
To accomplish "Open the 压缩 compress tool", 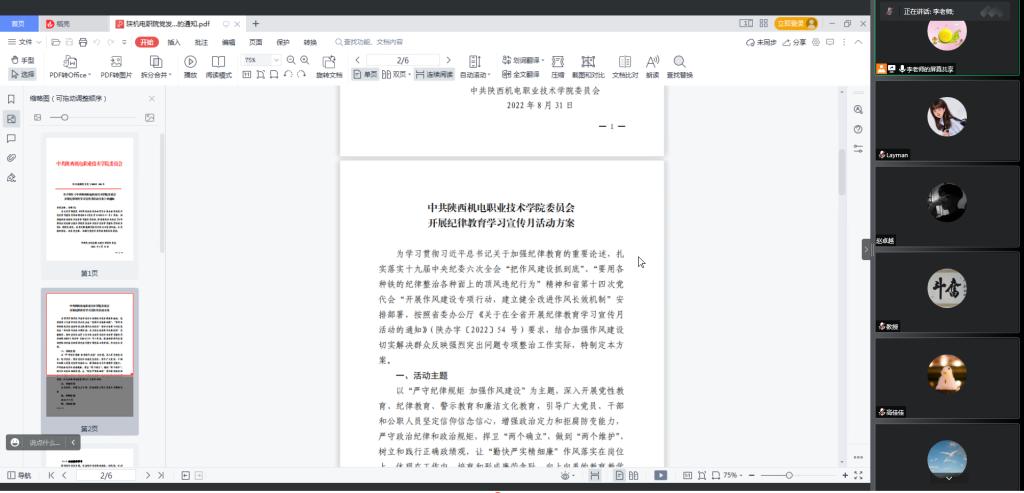I will click(557, 66).
